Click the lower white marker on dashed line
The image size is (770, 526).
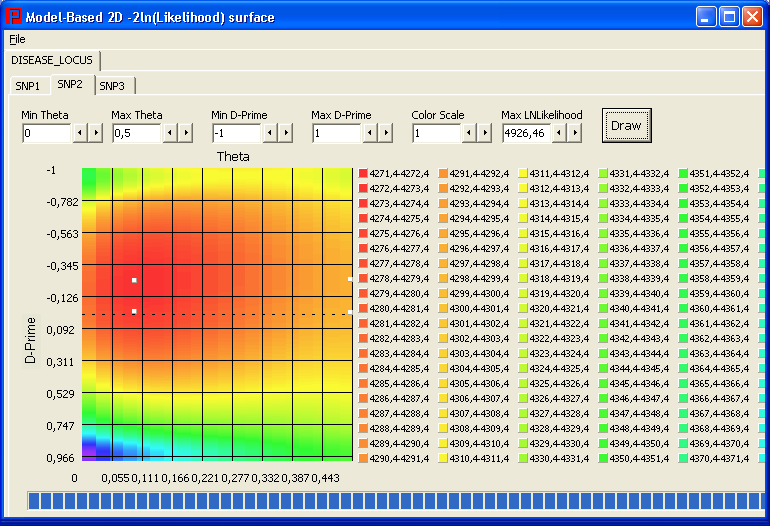(x=134, y=311)
